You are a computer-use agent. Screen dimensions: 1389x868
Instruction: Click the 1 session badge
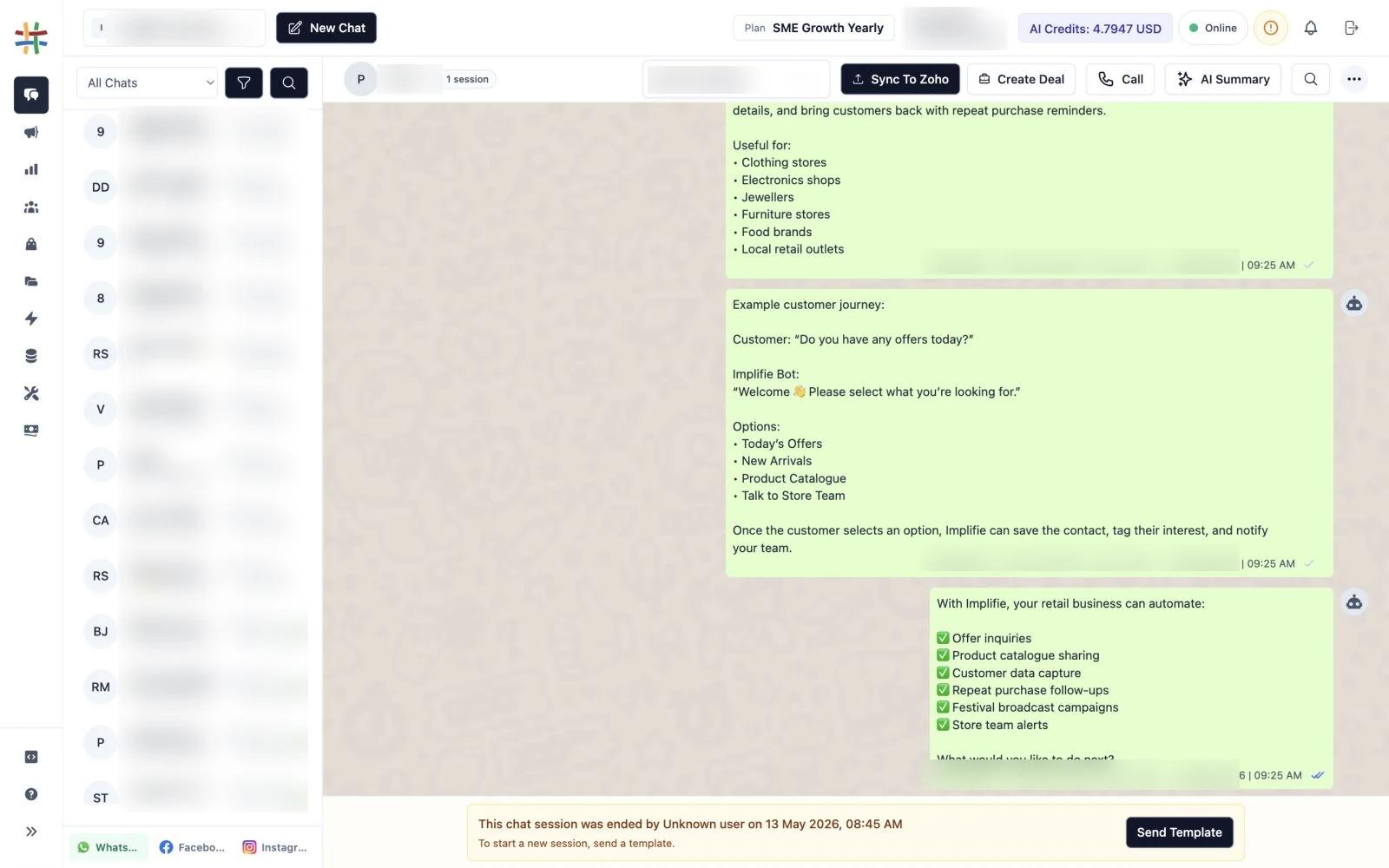467,79
